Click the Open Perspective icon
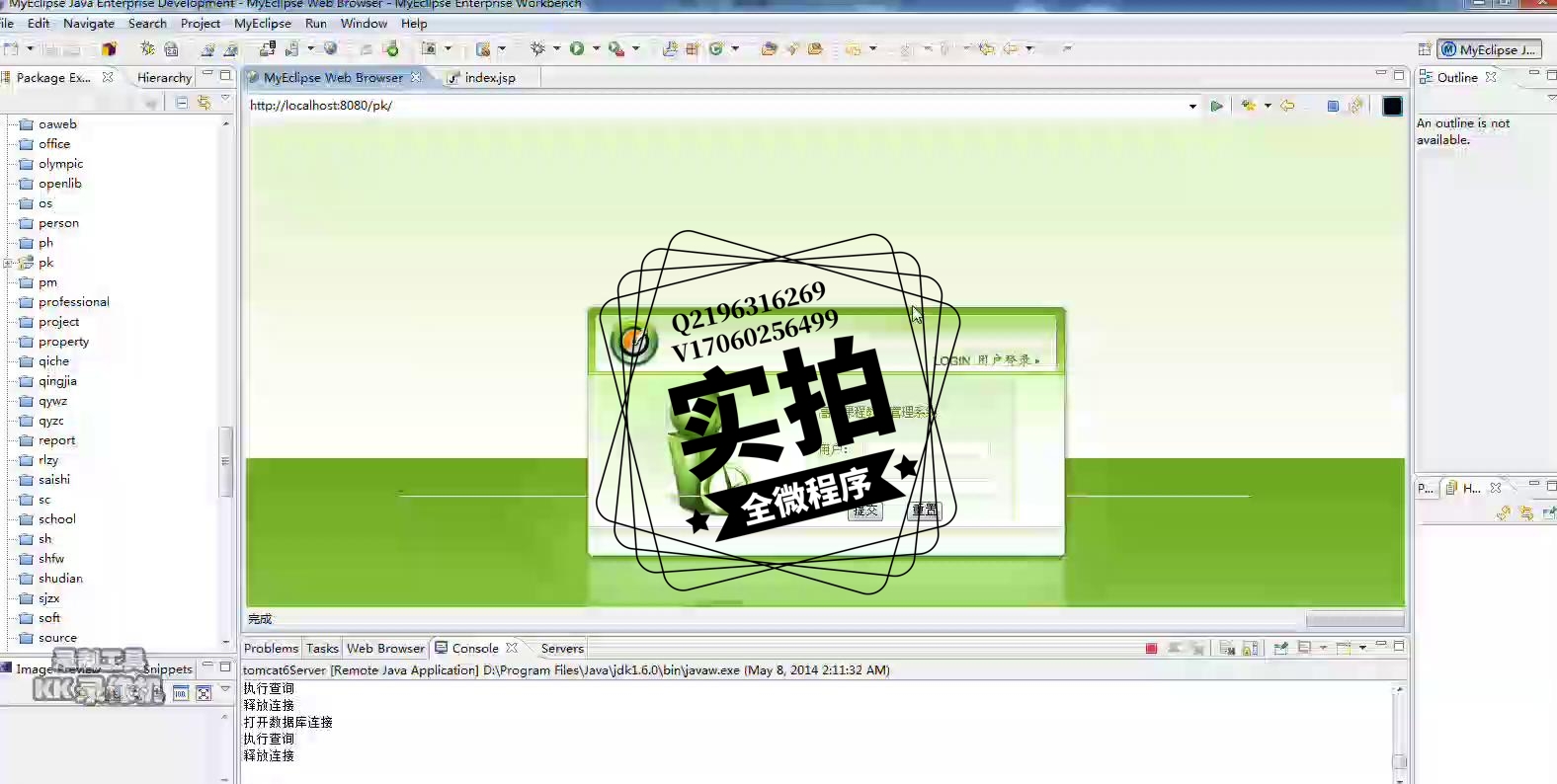 click(x=1424, y=49)
